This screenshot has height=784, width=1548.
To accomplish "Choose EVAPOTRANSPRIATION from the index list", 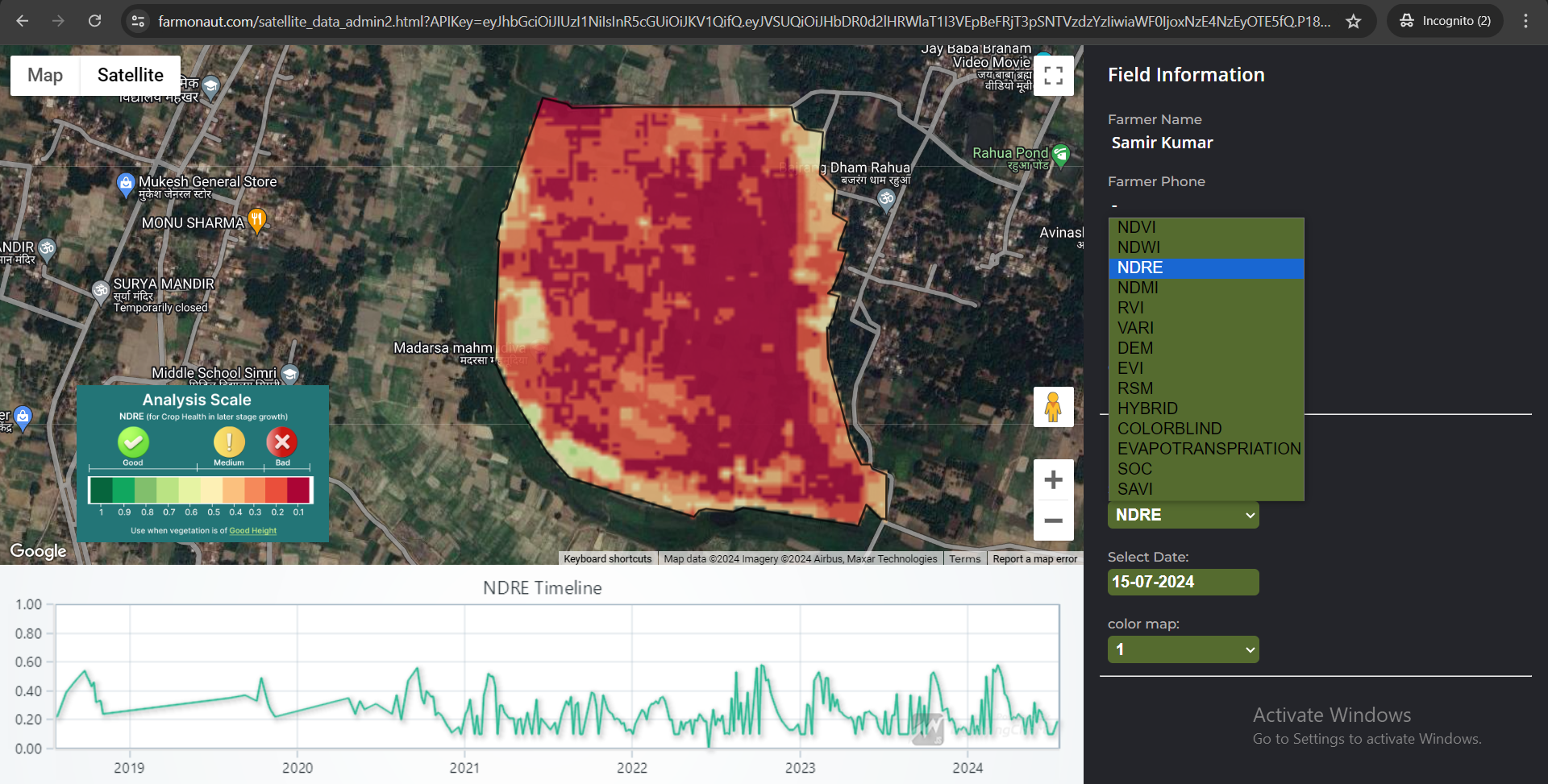I will 1206,449.
